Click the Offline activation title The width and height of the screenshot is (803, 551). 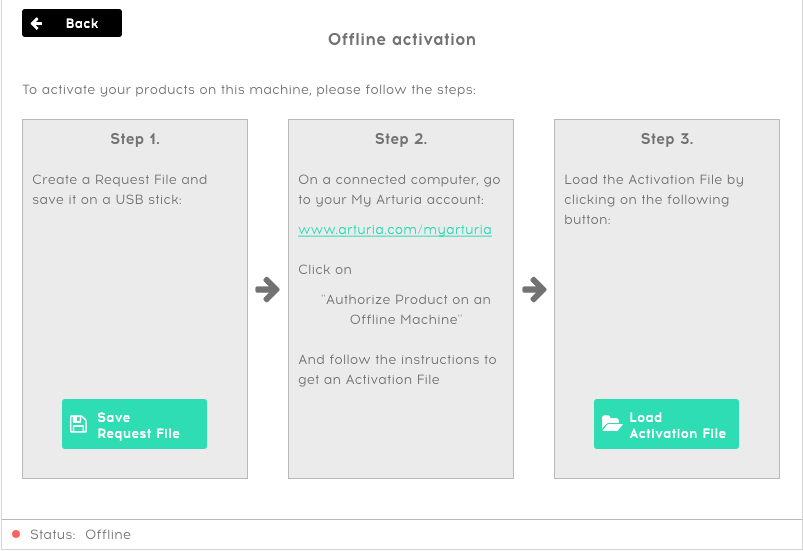pos(402,39)
